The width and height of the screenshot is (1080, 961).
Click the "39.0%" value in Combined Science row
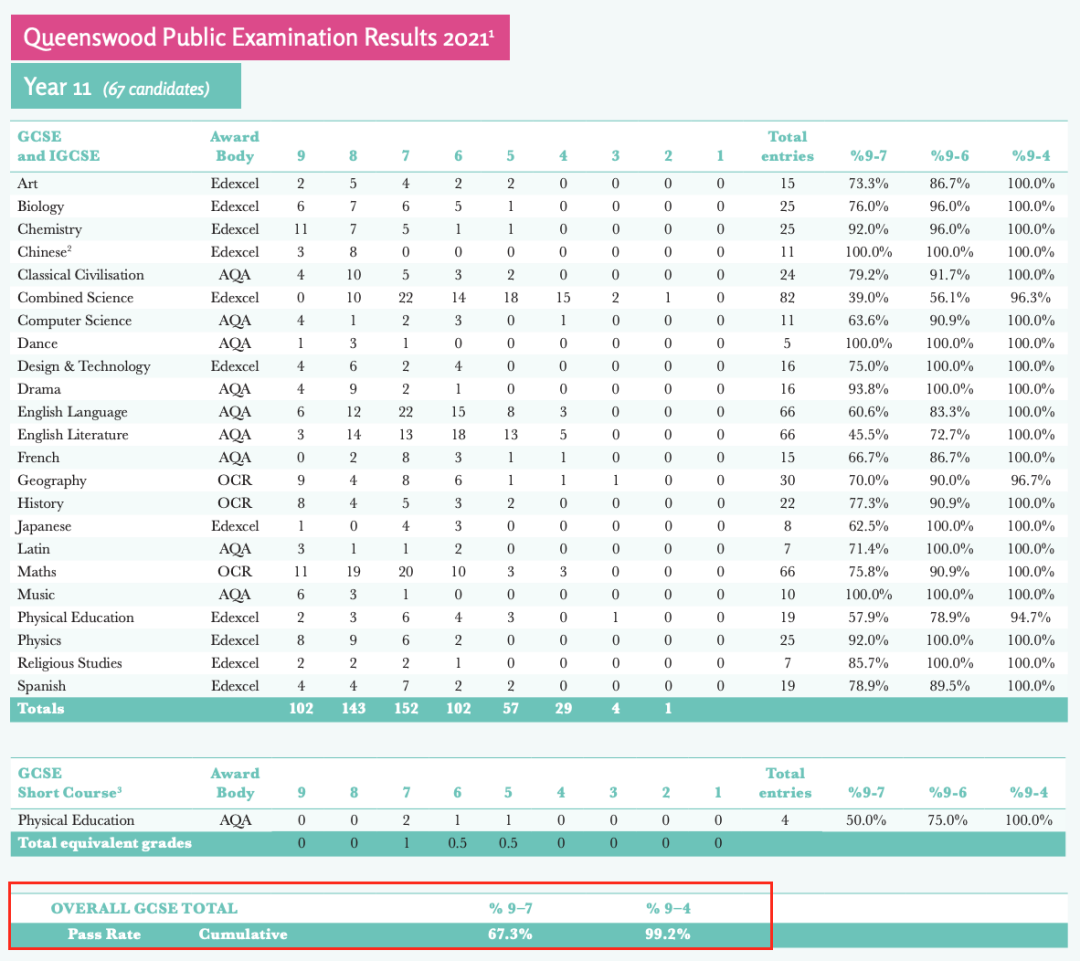869,298
